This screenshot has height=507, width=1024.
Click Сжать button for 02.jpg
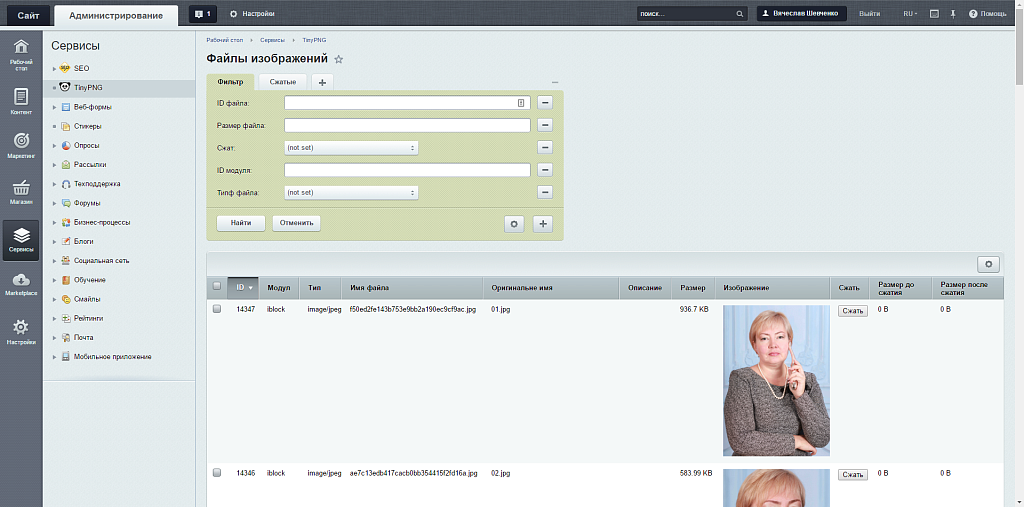[853, 474]
